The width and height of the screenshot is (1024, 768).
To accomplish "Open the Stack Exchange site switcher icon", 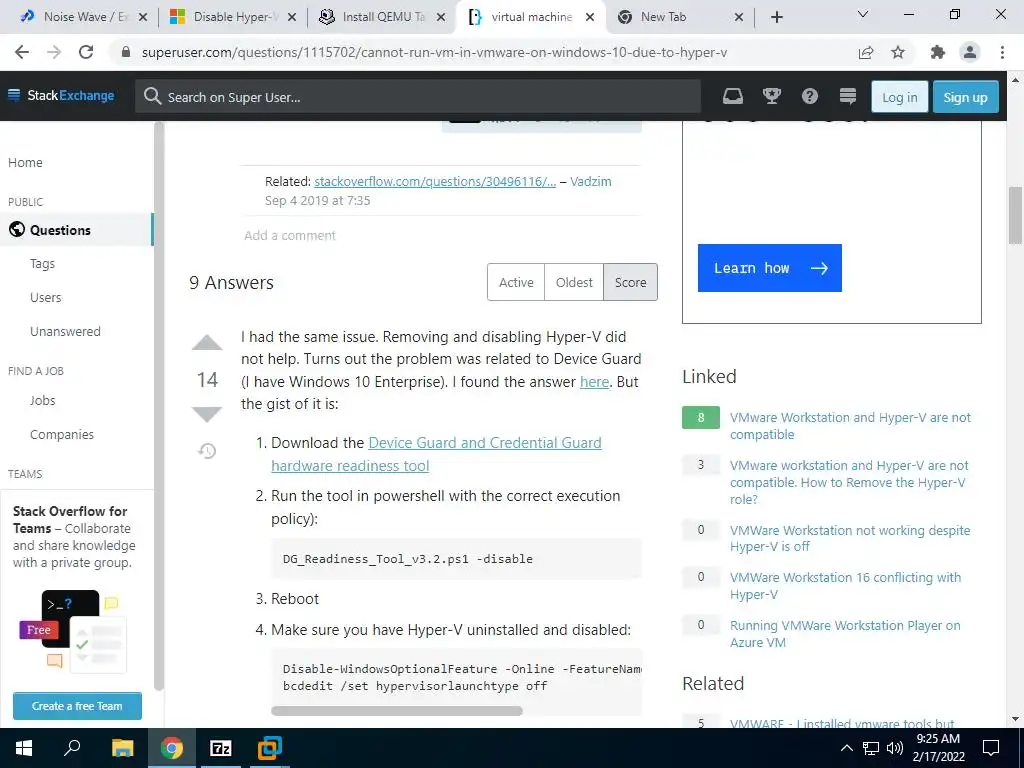I will coord(848,97).
